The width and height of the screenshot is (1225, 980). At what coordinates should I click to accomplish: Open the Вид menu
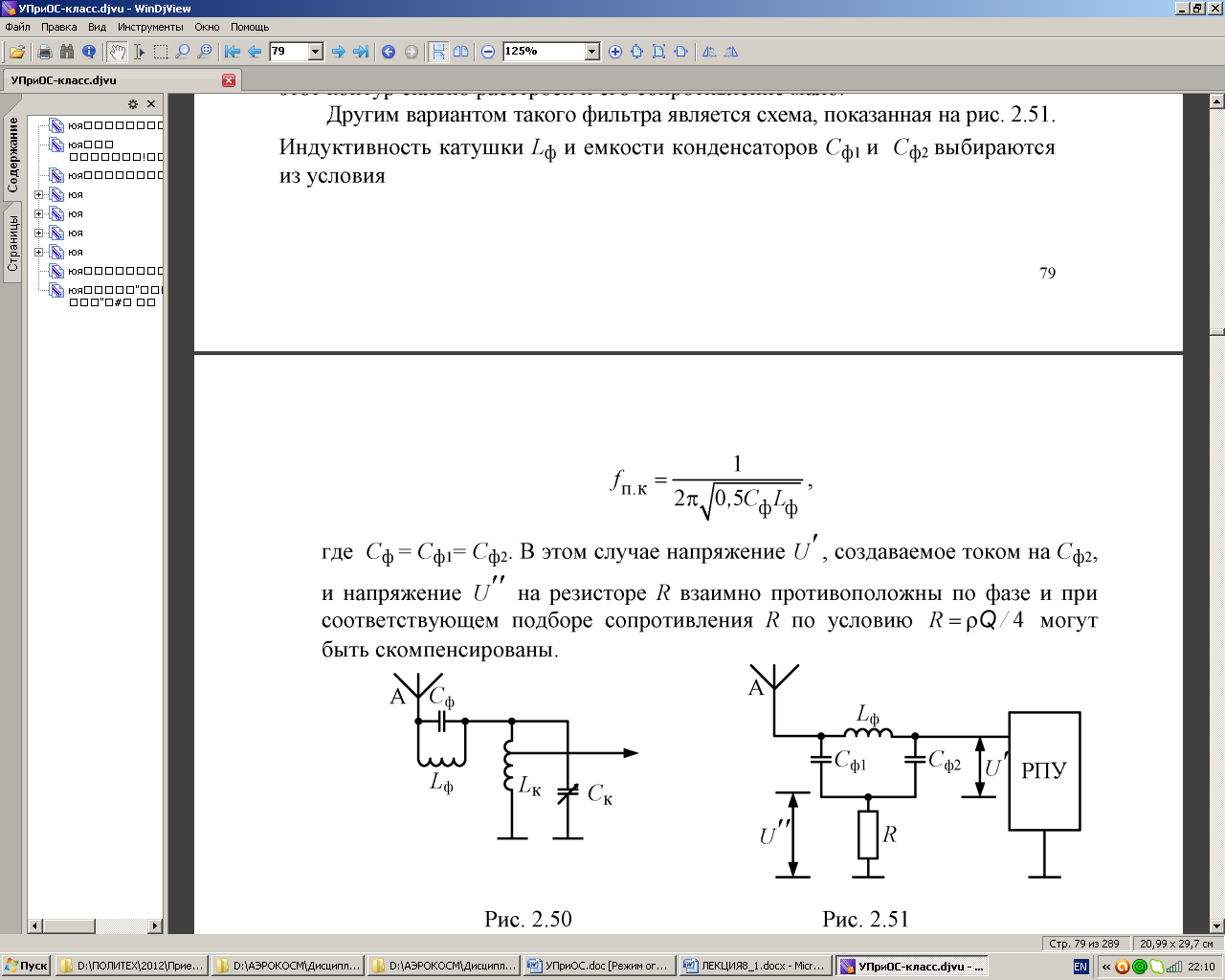point(97,27)
